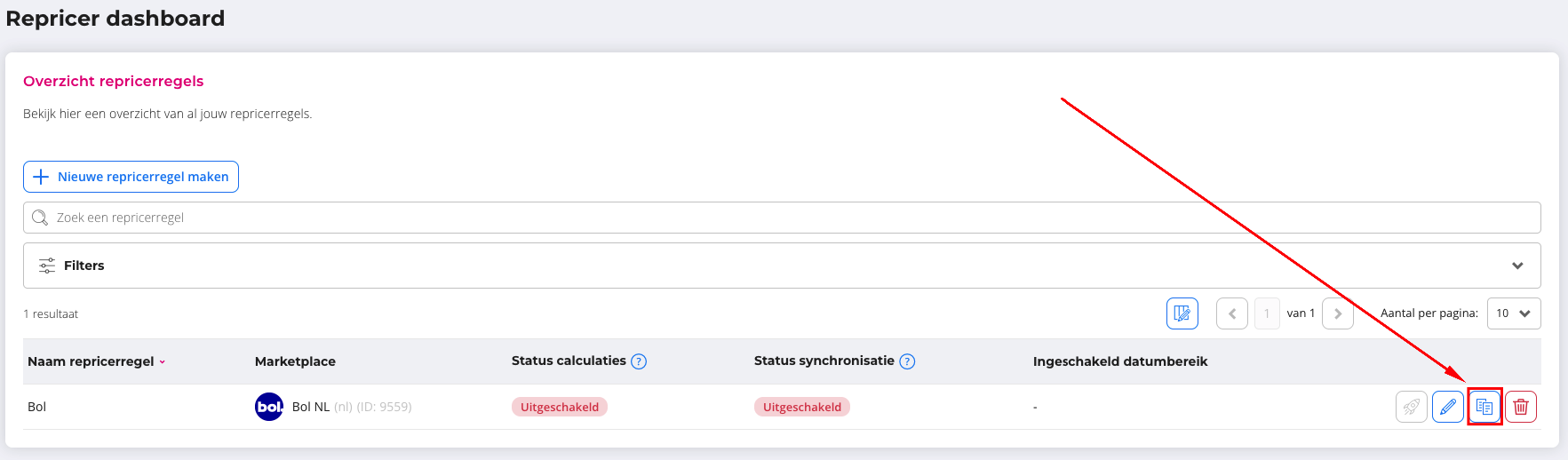Click the Marketplace column header
Viewport: 1568px width, 460px height.
pyautogui.click(x=295, y=361)
